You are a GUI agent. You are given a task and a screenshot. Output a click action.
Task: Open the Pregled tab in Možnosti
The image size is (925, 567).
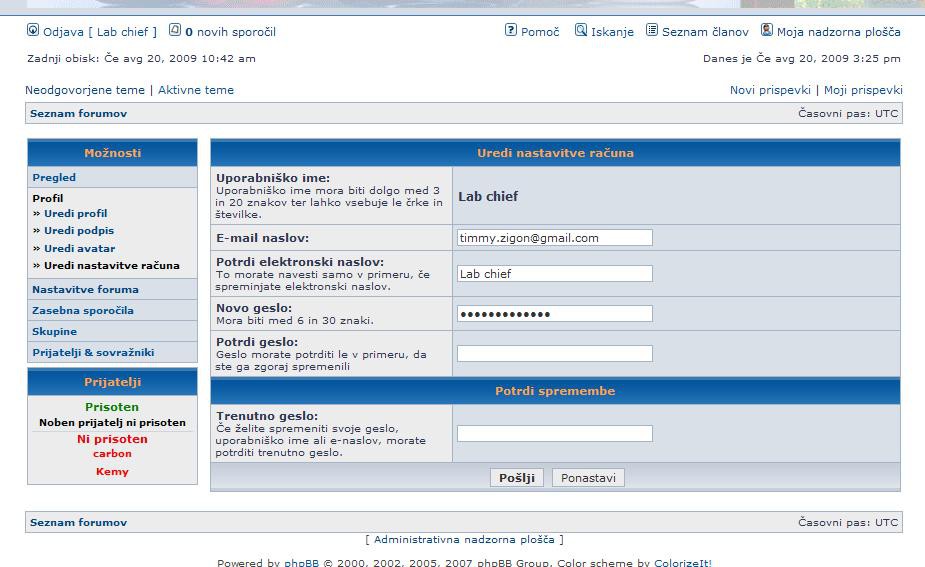54,177
